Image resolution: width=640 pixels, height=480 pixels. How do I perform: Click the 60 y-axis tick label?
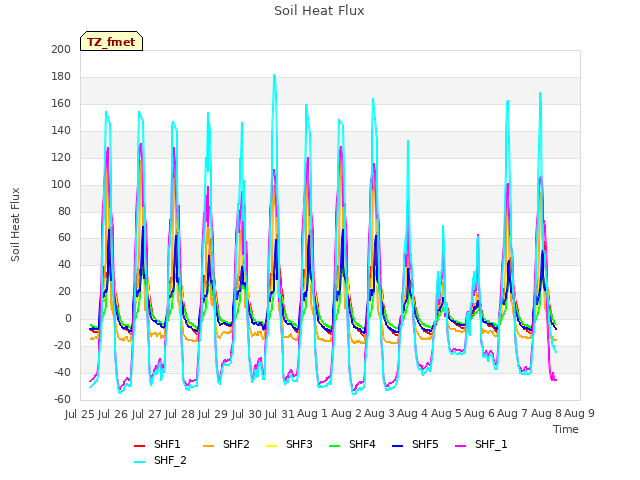pyautogui.click(x=64, y=238)
